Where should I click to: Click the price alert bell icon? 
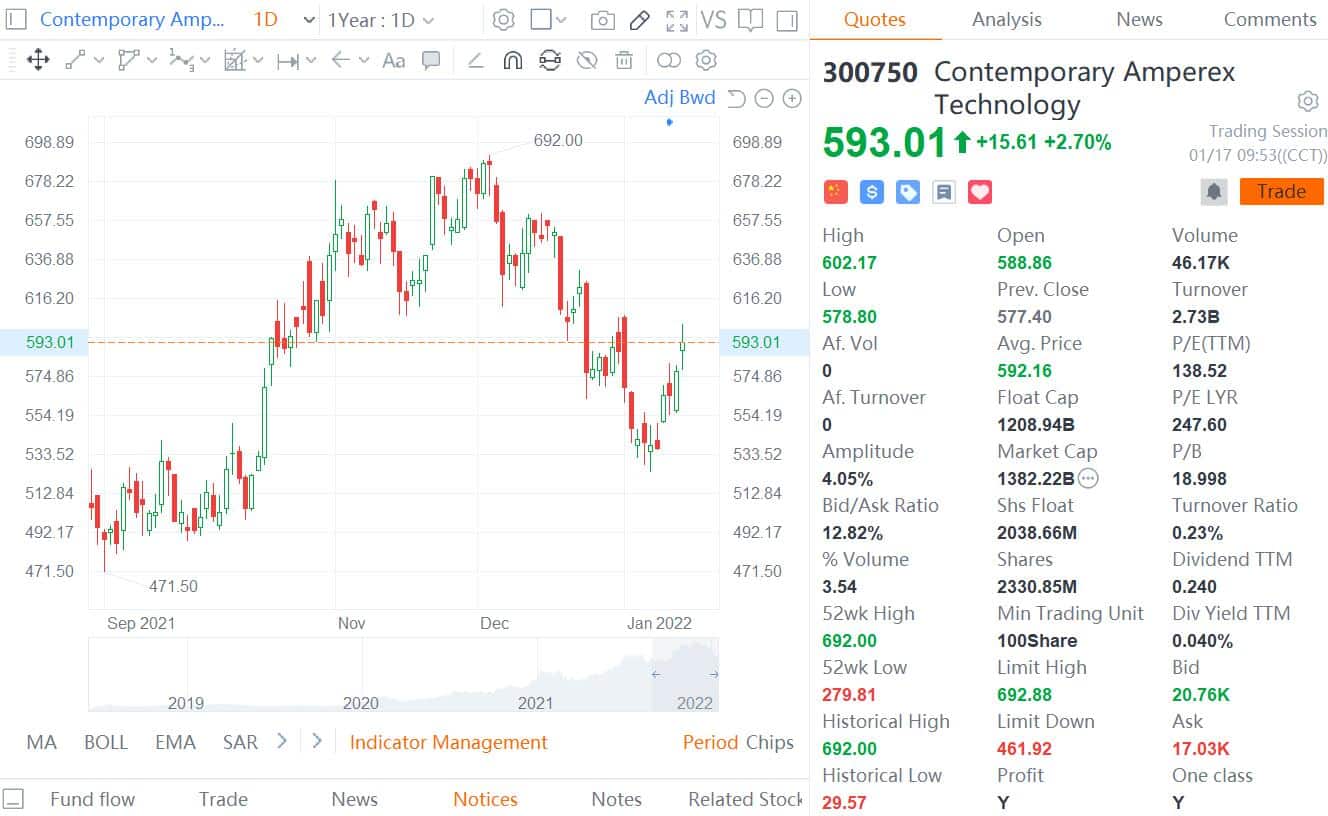tap(1213, 192)
